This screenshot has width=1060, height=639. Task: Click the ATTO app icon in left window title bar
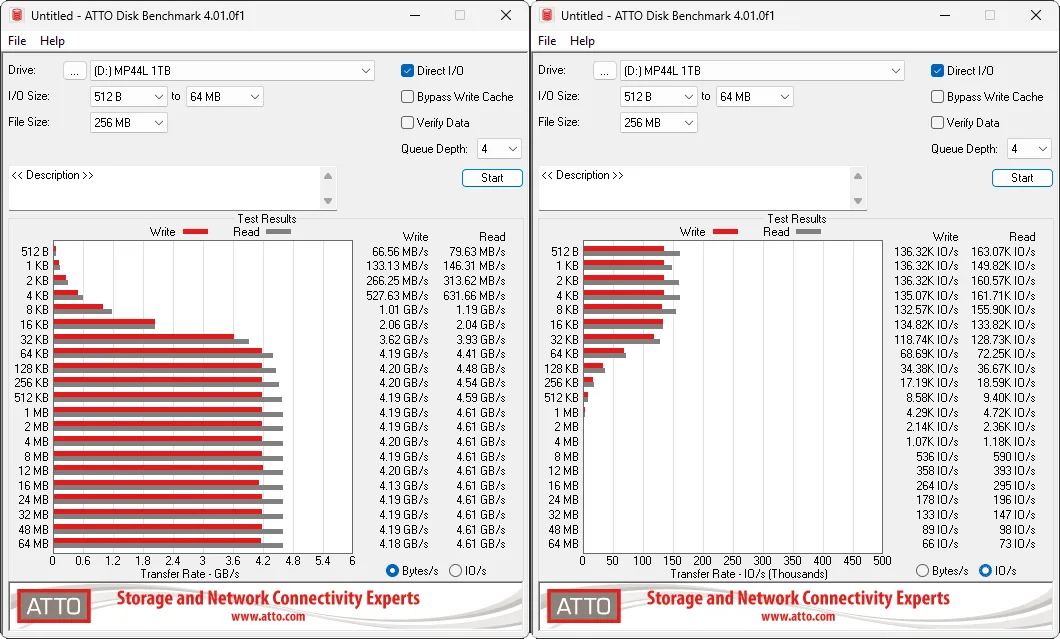click(x=17, y=15)
